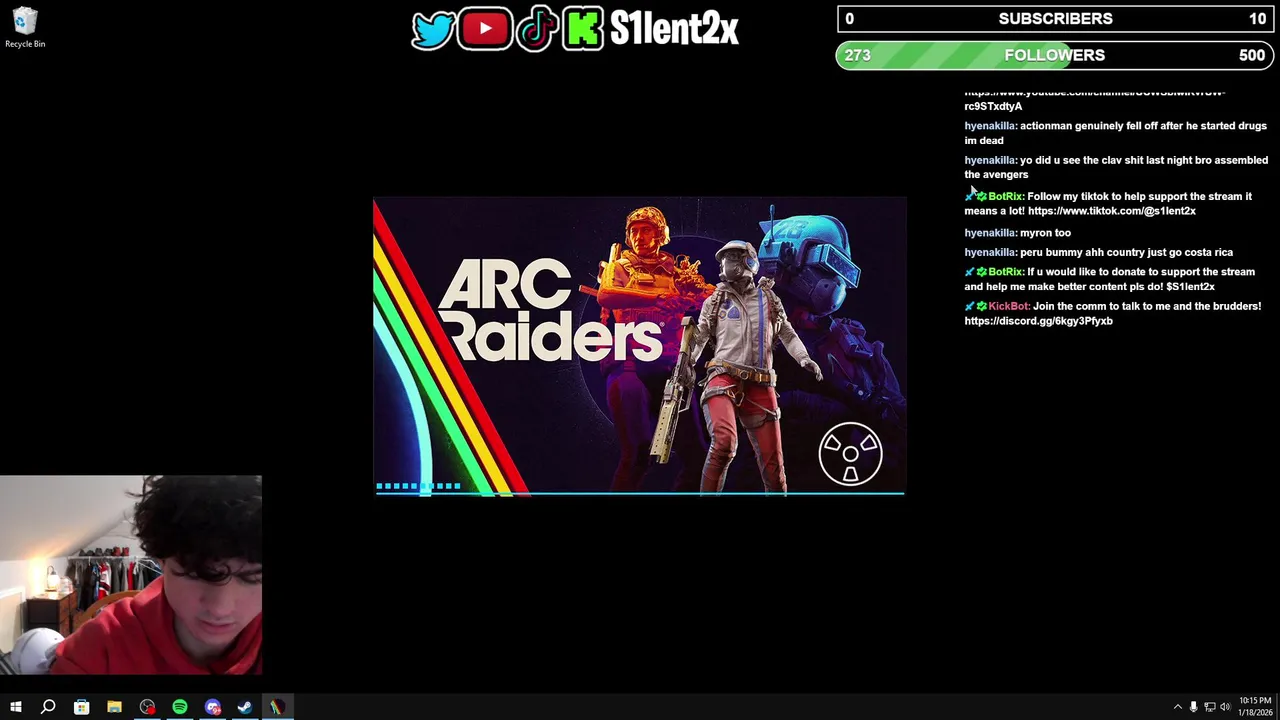Screen dimensions: 1280x720
Task: Click the webcam feed thumbnail
Action: (x=131, y=575)
